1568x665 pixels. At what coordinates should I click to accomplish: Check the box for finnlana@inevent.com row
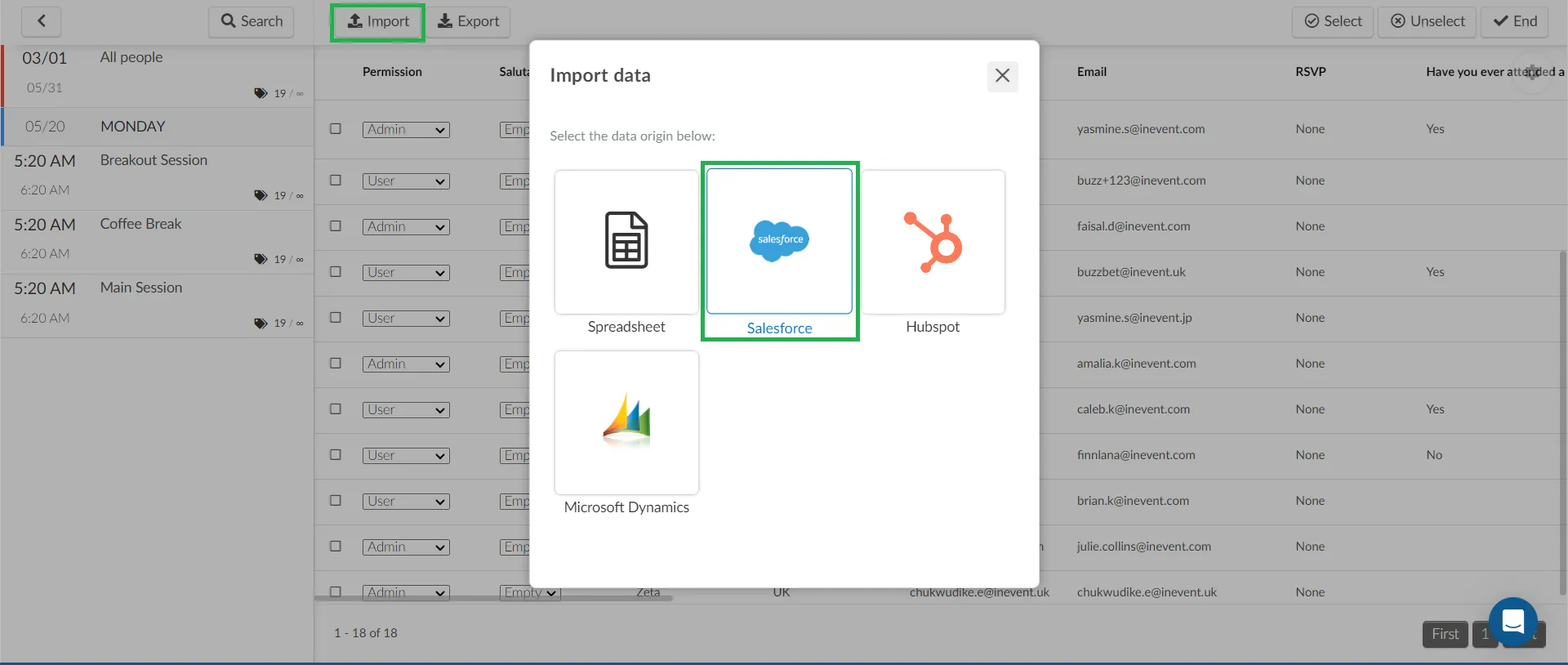click(x=336, y=454)
